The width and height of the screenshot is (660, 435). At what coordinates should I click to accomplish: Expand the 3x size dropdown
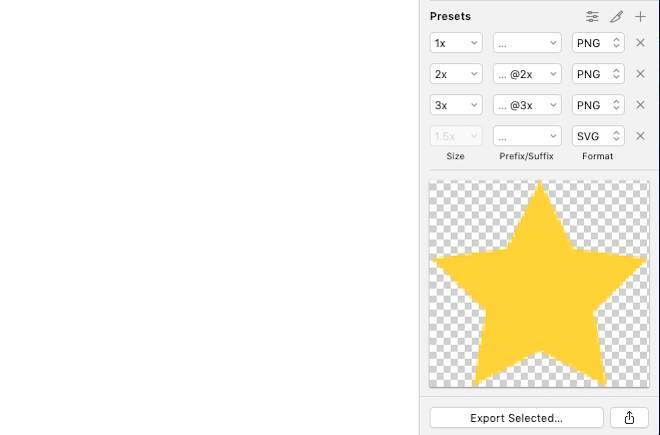tap(456, 105)
